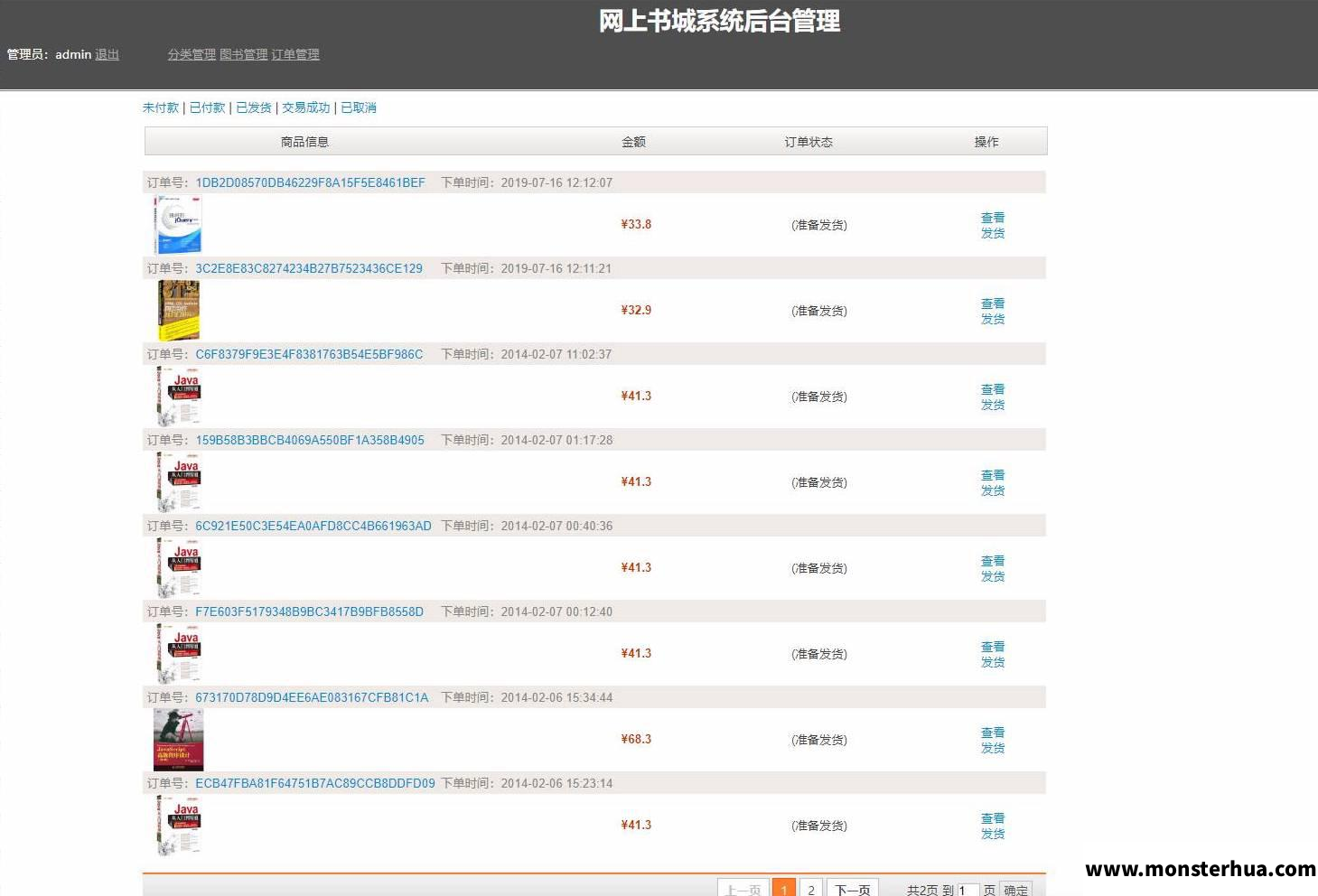This screenshot has height=896, width=1318.
Task: Log out via the 退出 link
Action: click(x=107, y=54)
